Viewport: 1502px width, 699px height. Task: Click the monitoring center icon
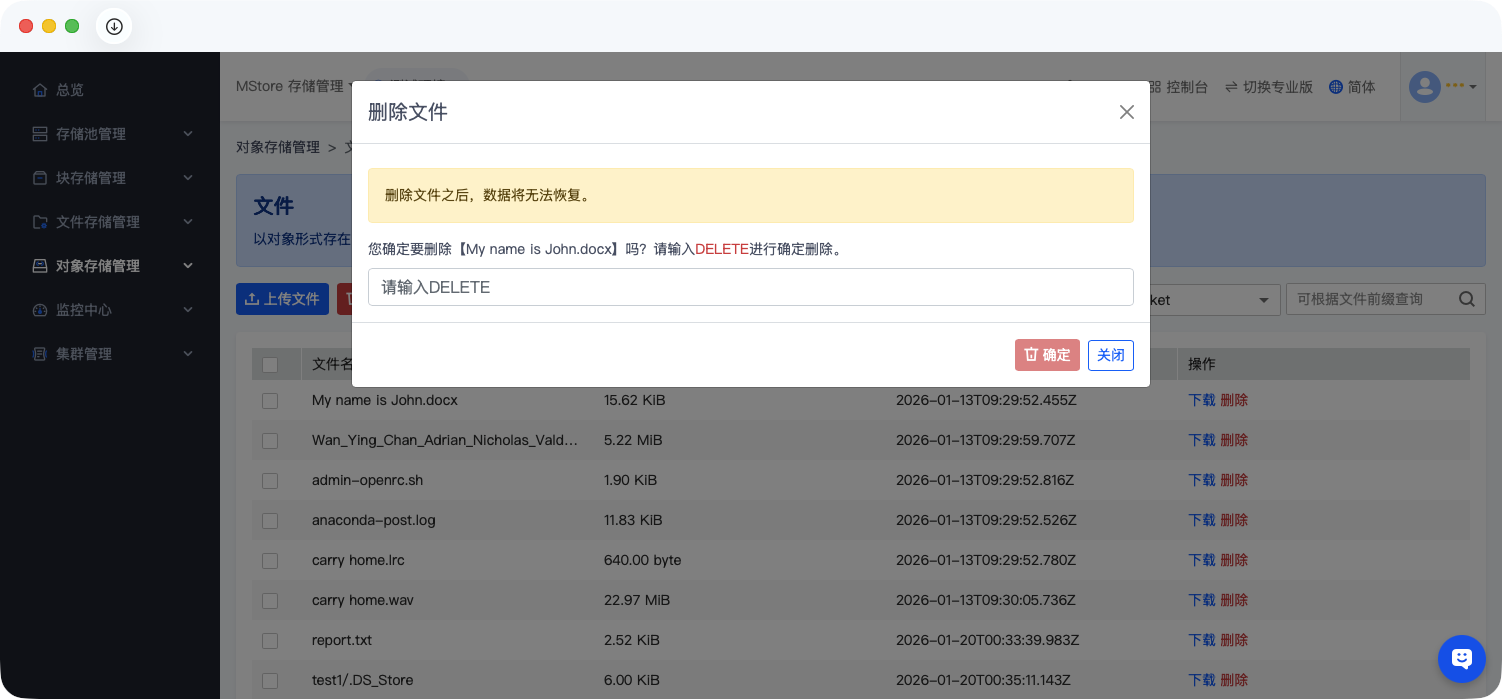pos(40,310)
